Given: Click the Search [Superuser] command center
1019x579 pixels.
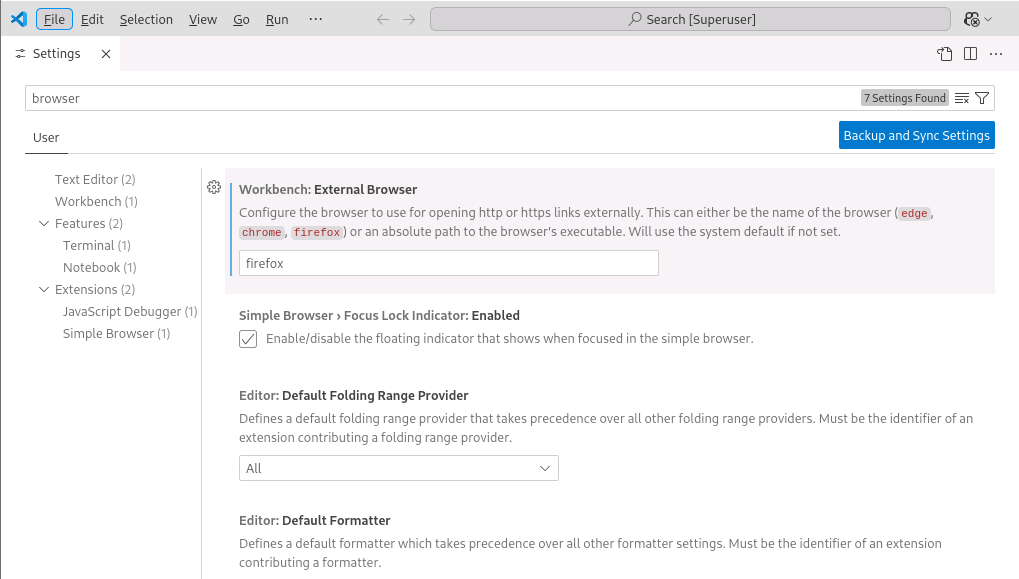Looking at the screenshot, I should click(690, 19).
